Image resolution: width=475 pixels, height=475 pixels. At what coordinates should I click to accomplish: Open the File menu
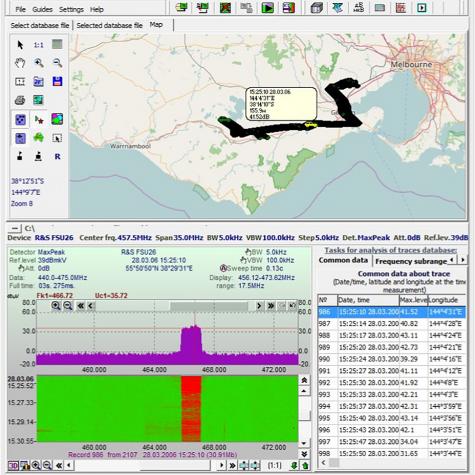20,9
